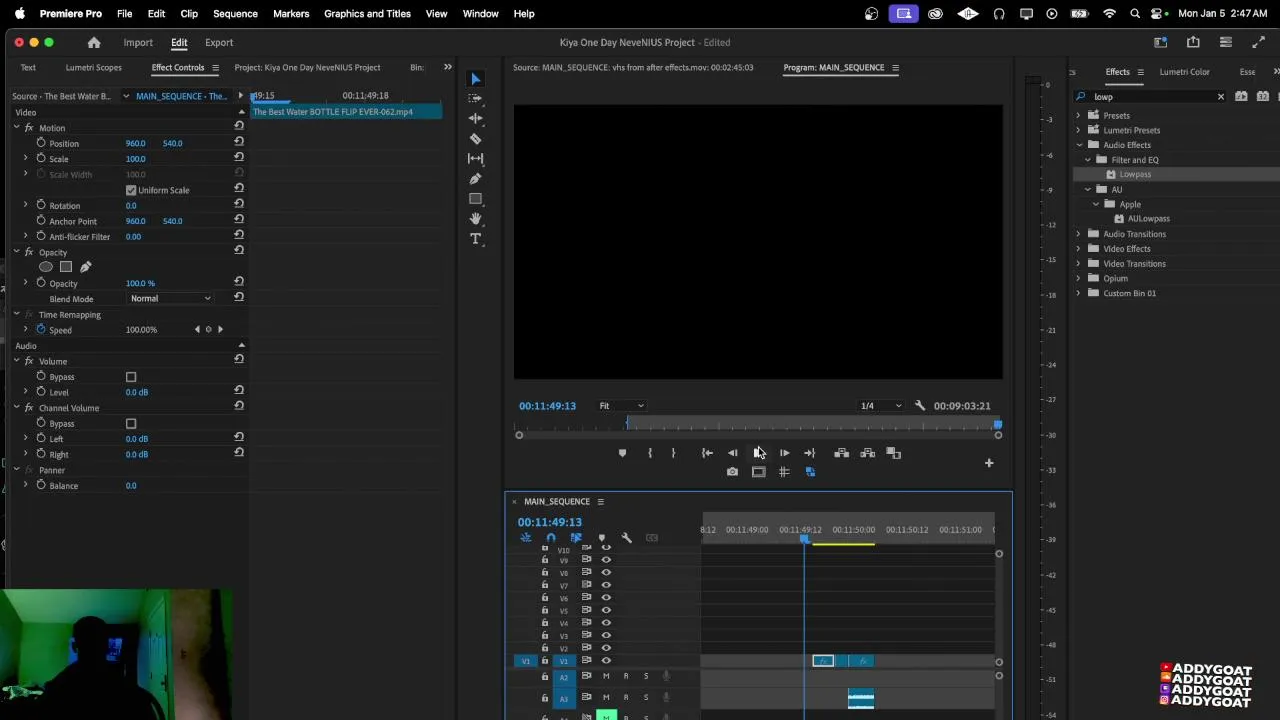The image size is (1280, 720).
Task: Step forward one frame
Action: click(x=784, y=453)
